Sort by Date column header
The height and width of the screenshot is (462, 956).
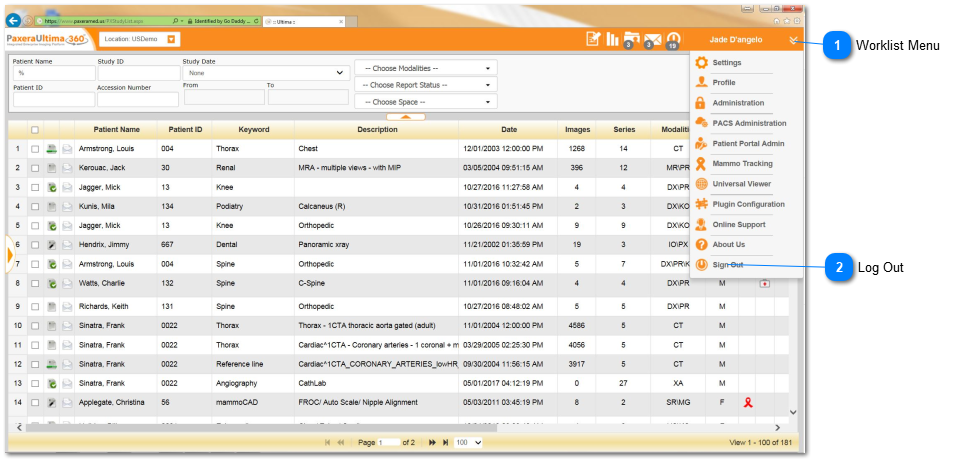pos(508,129)
